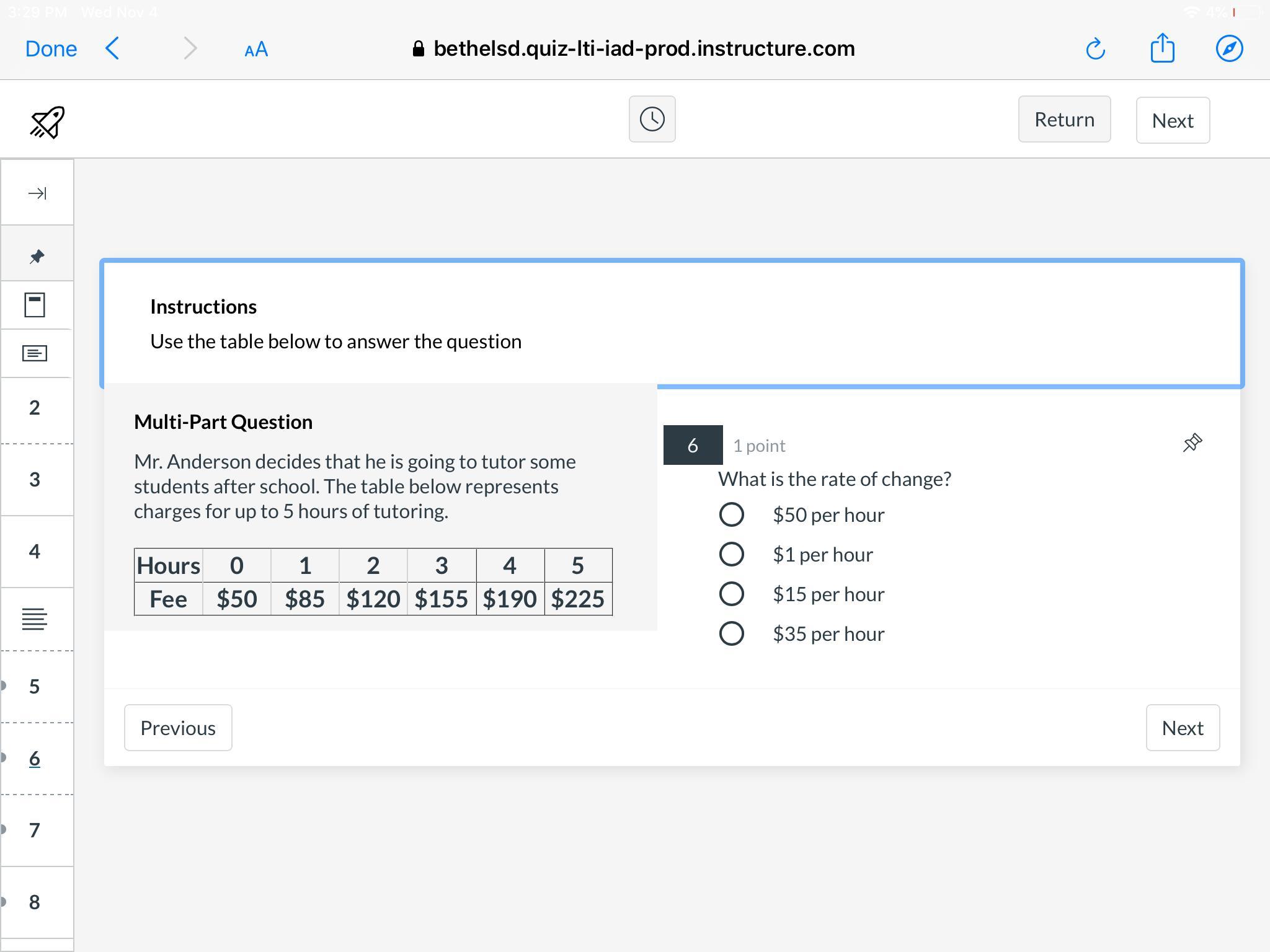The height and width of the screenshot is (952, 1270).
Task: Reload the page in browser toolbar
Action: click(1096, 49)
